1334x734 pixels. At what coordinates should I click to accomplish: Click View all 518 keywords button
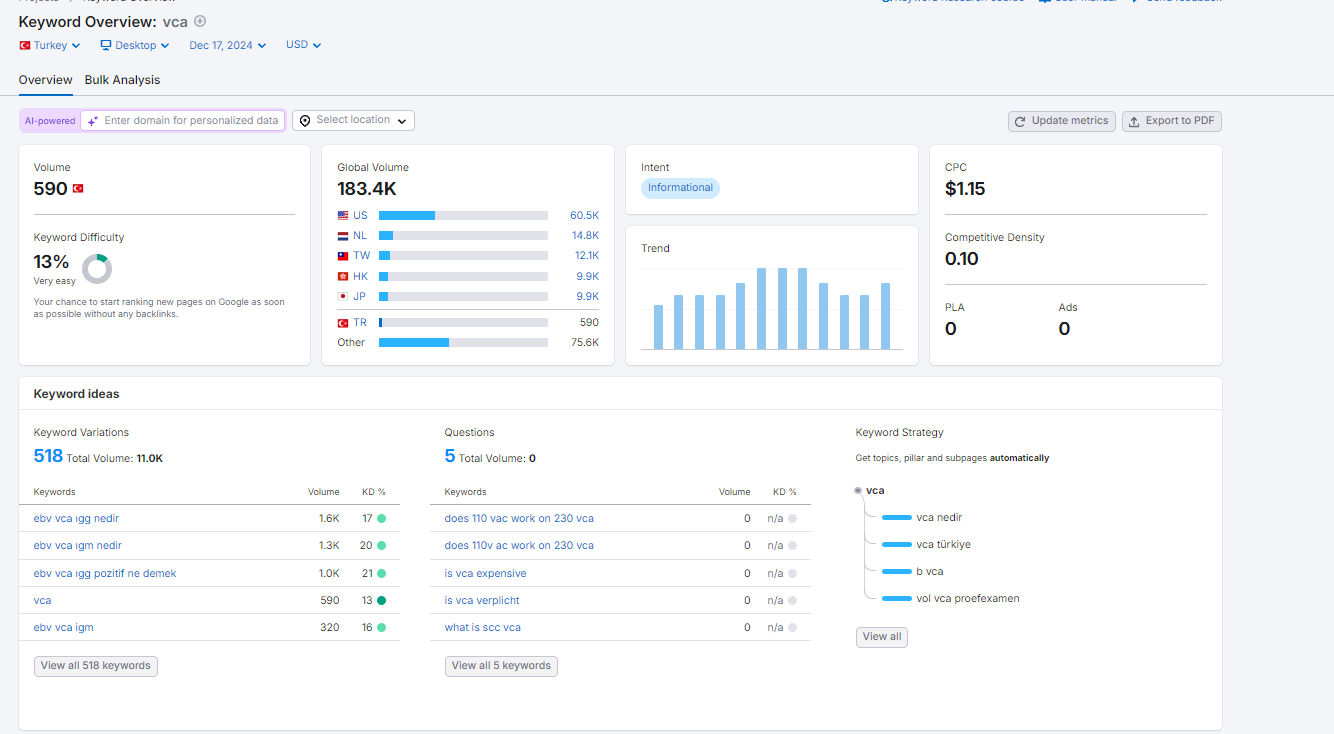[x=96, y=666]
